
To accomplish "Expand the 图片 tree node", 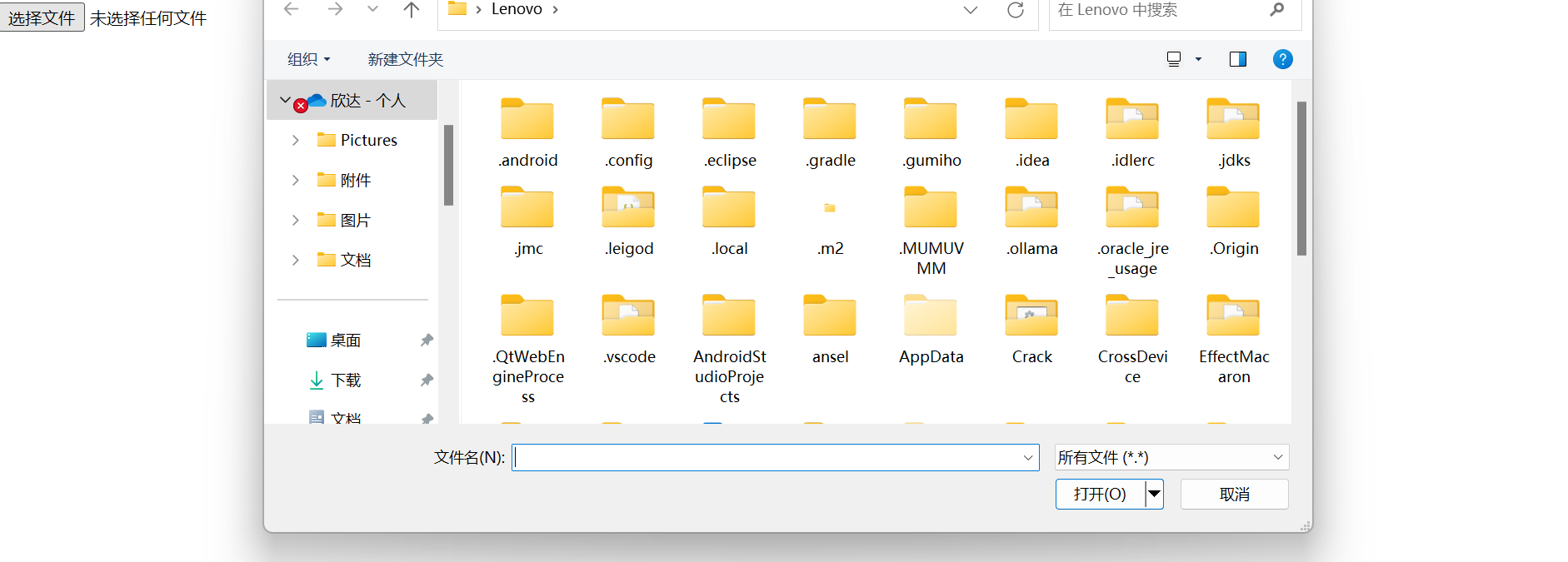I will (295, 220).
